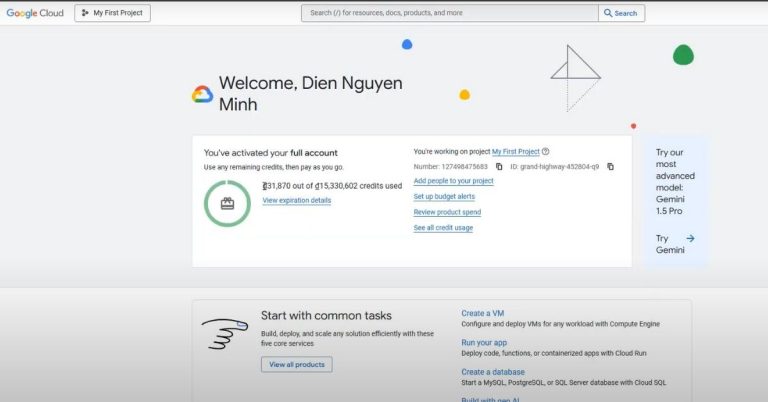Copy the project number
Viewport: 768px width, 402px height.
point(499,166)
